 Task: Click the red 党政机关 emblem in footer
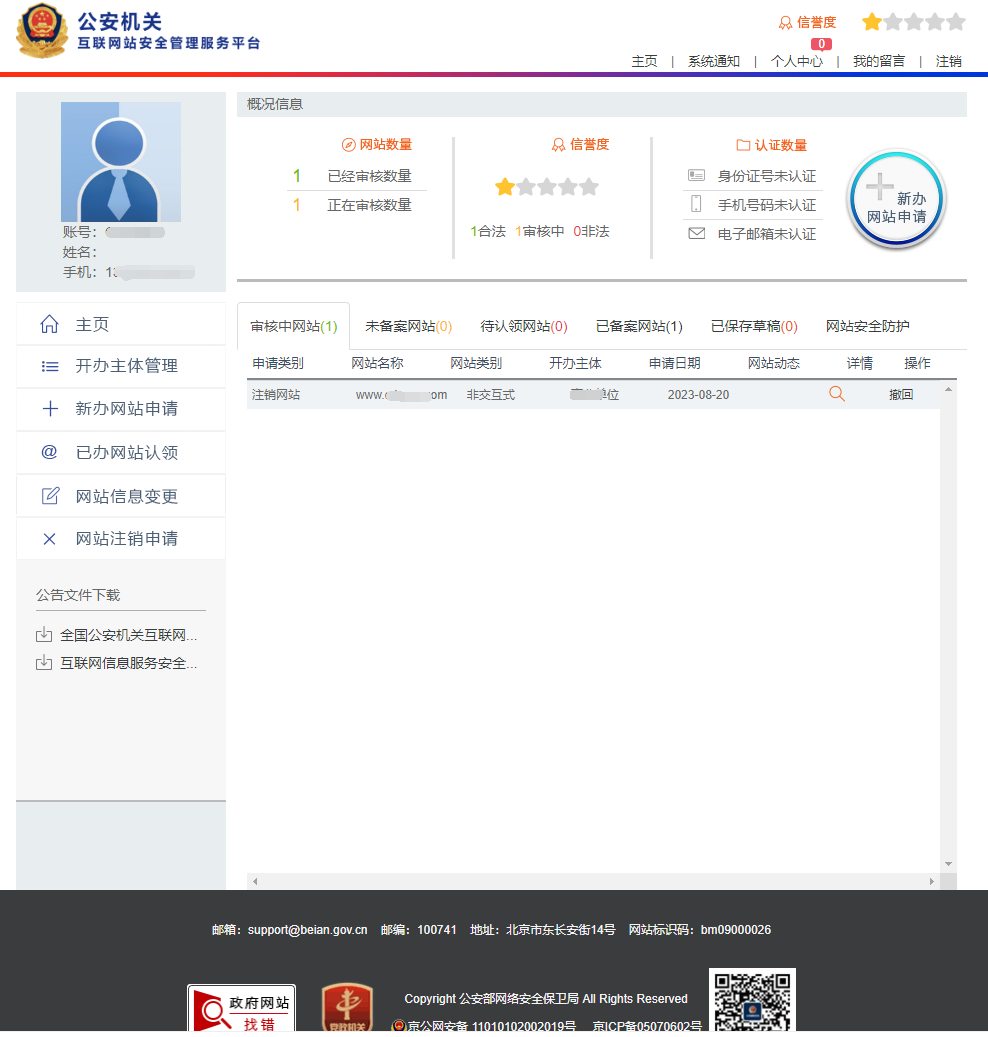click(347, 1008)
